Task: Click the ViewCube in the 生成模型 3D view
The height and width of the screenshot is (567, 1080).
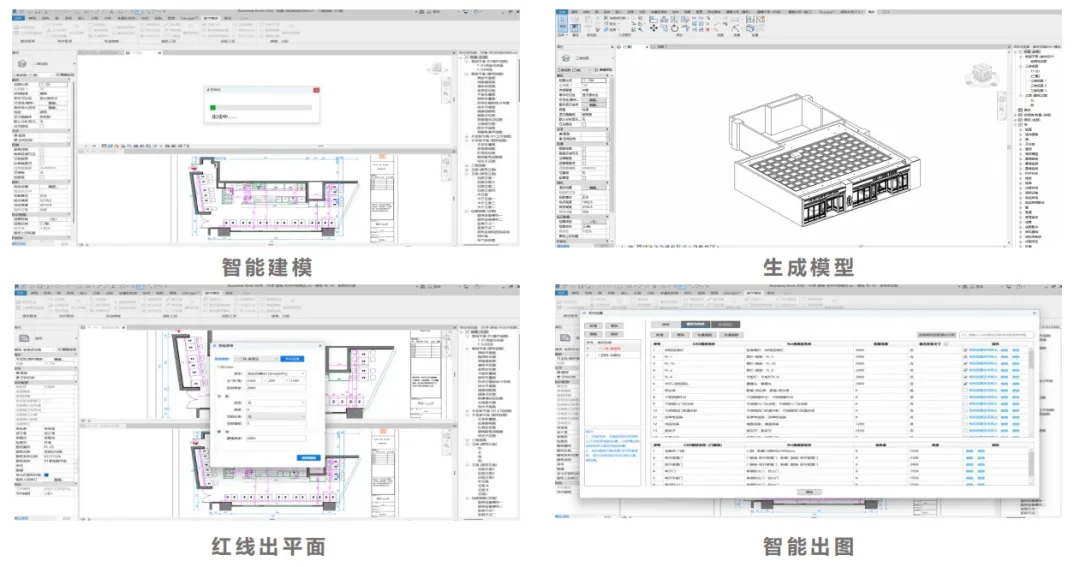Action: coord(984,74)
